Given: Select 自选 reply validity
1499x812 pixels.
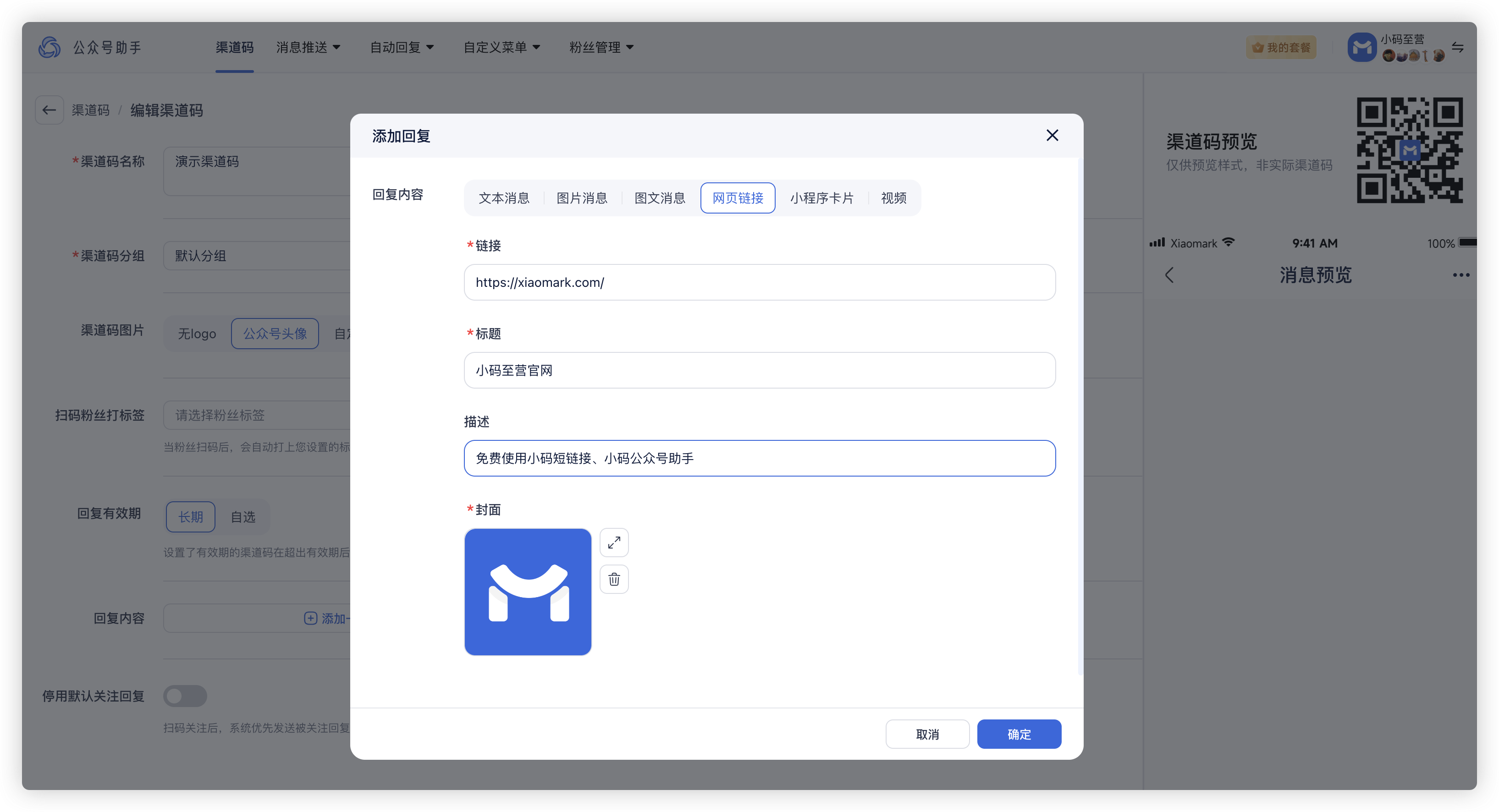Looking at the screenshot, I should (242, 516).
